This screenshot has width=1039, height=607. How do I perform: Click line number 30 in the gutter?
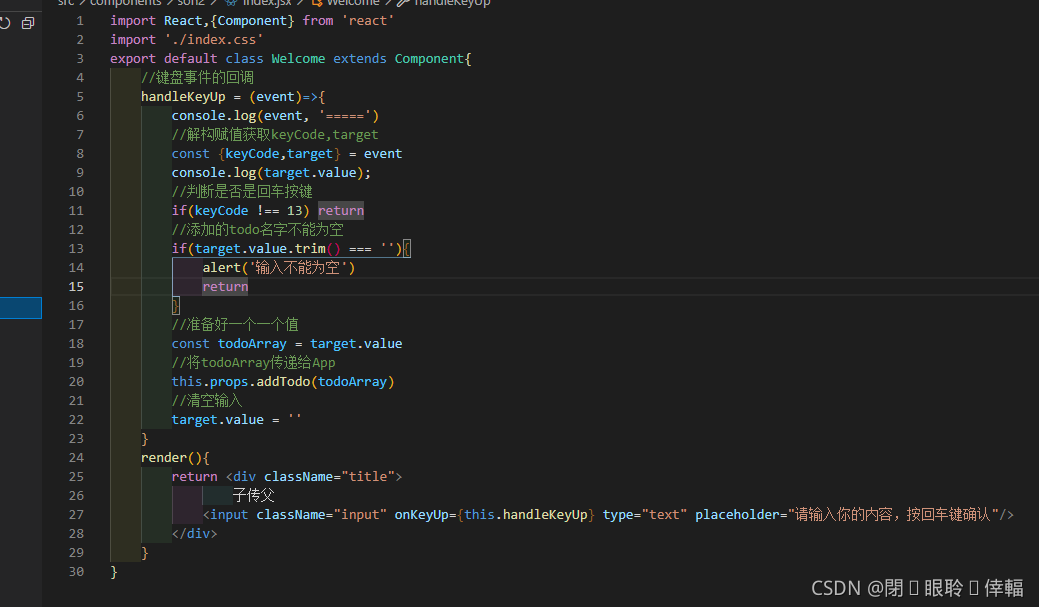[x=76, y=571]
